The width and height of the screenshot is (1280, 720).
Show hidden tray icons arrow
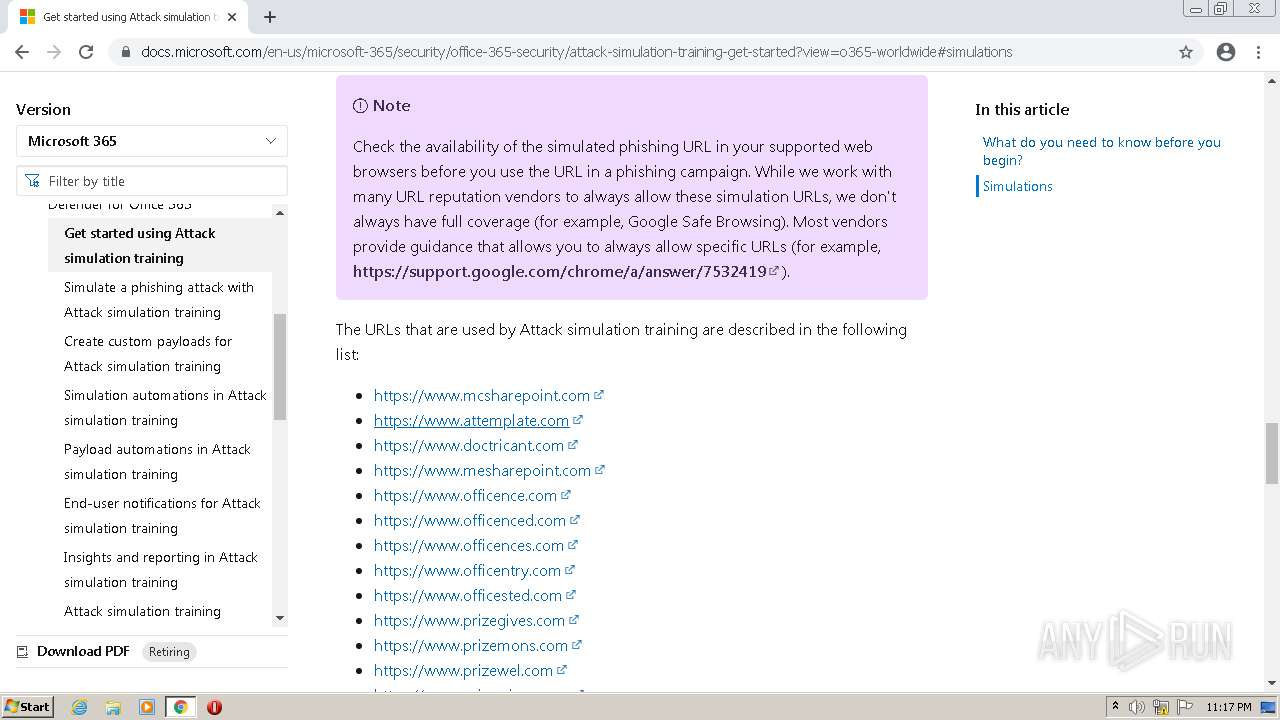pyautogui.click(x=1115, y=707)
